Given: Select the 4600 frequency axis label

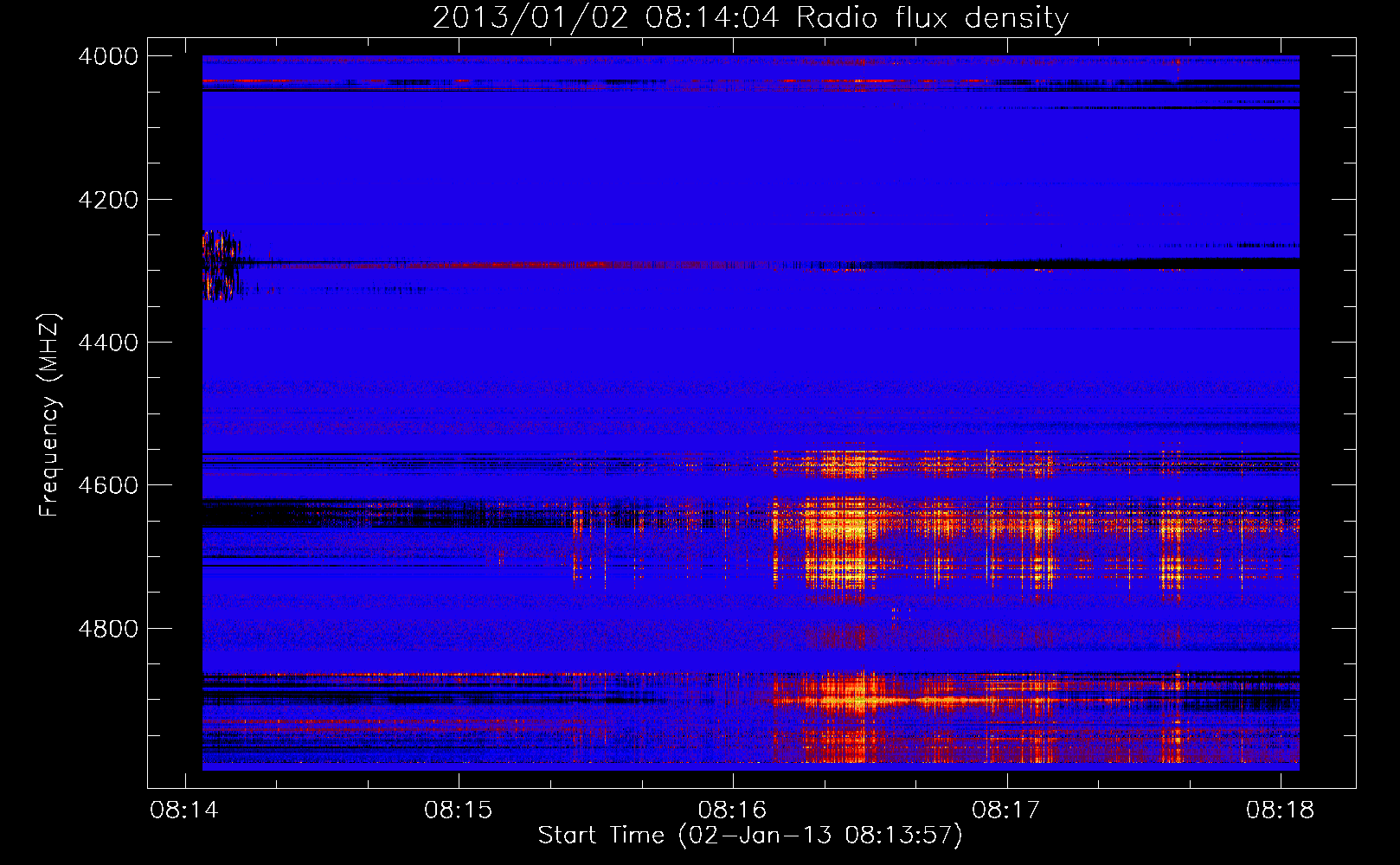Looking at the screenshot, I should point(108,485).
